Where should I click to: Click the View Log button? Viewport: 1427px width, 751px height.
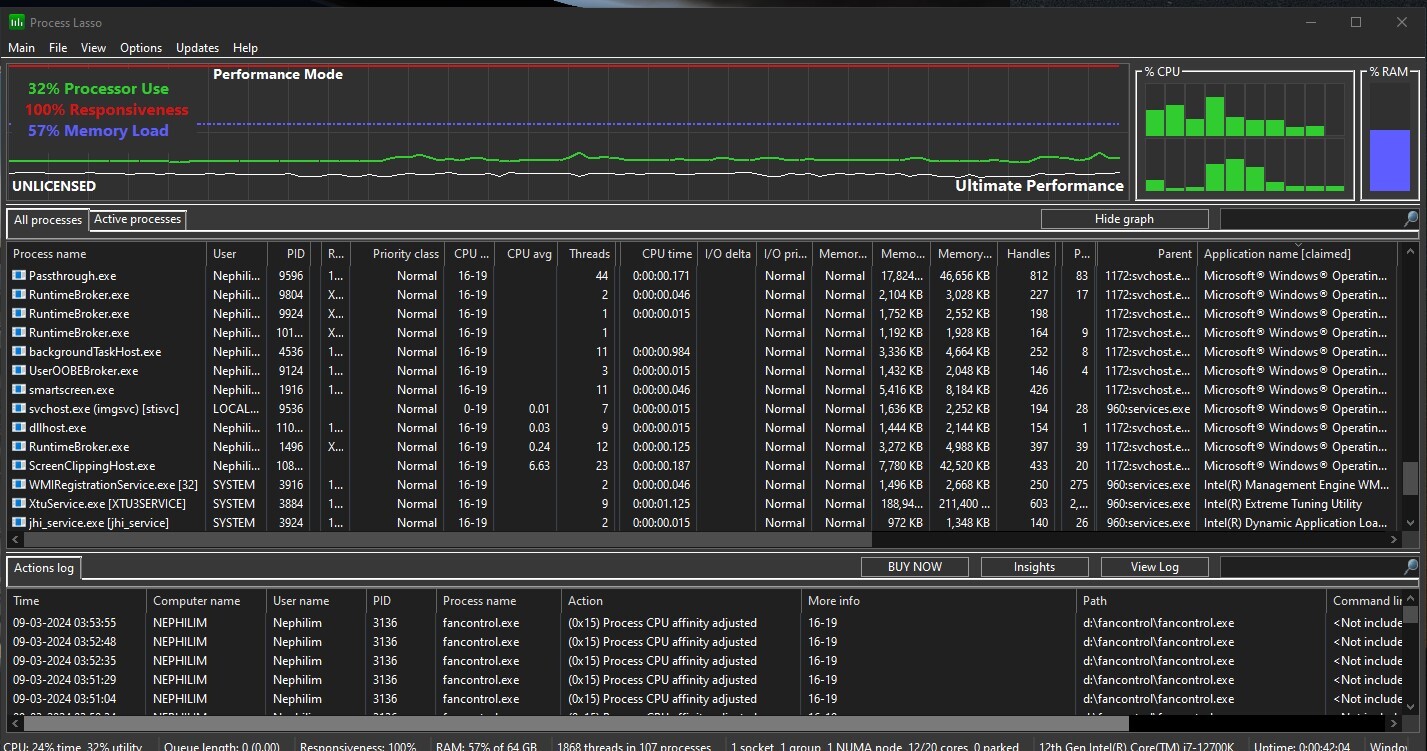tap(1154, 567)
